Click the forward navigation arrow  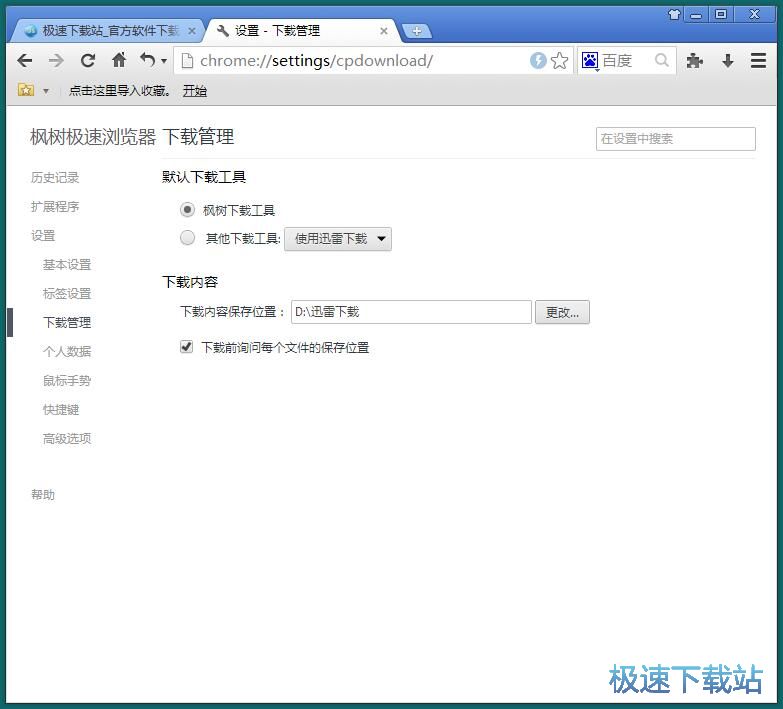point(56,61)
